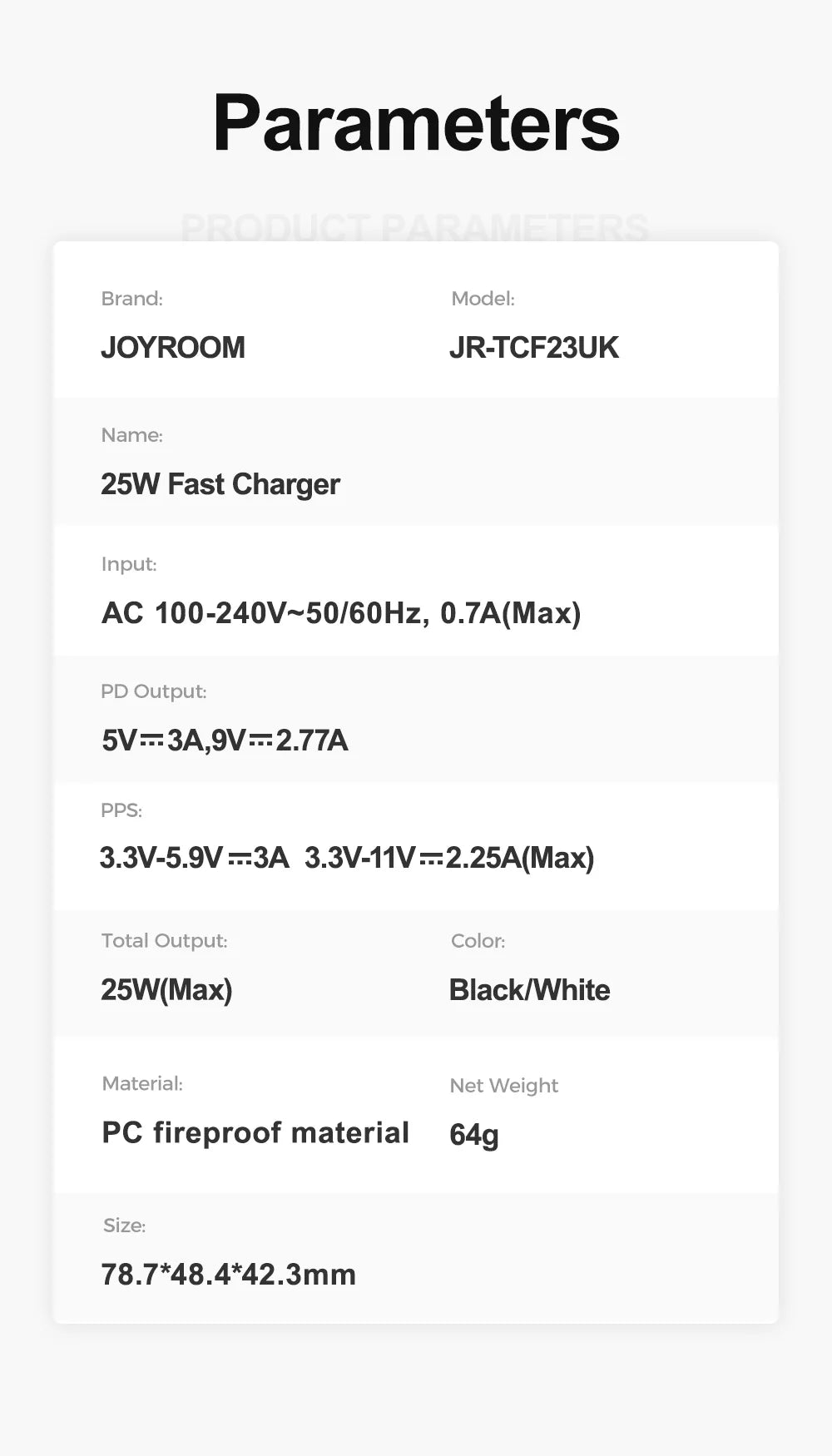832x1456 pixels.
Task: Click the Black/White color value
Action: coord(529,989)
